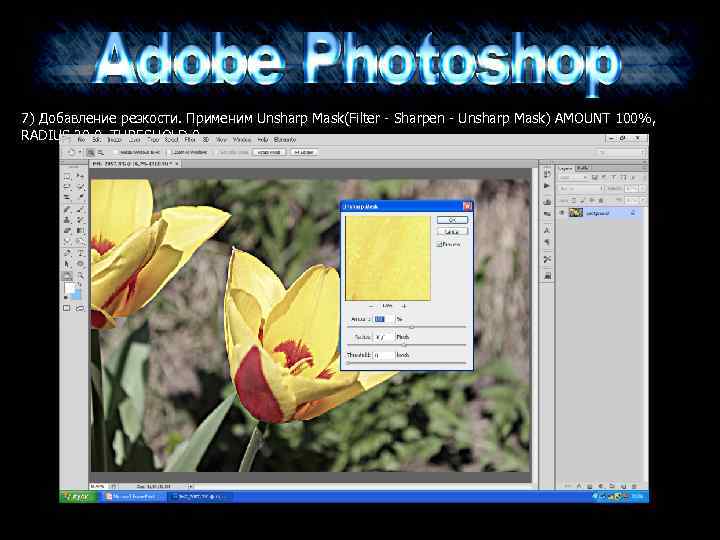This screenshot has height=540, width=720.
Task: Select the Gradient tool
Action: click(x=80, y=231)
